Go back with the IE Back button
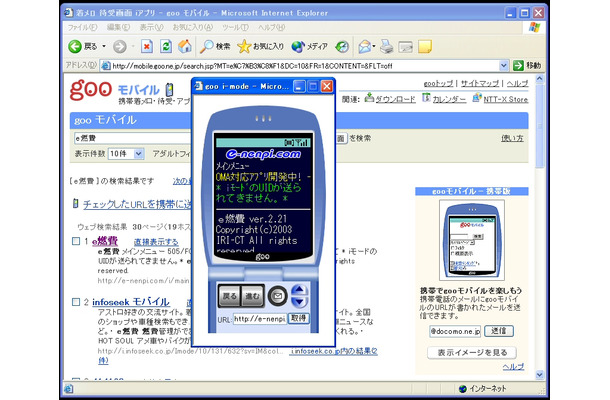610x400 pixels. (x=82, y=47)
